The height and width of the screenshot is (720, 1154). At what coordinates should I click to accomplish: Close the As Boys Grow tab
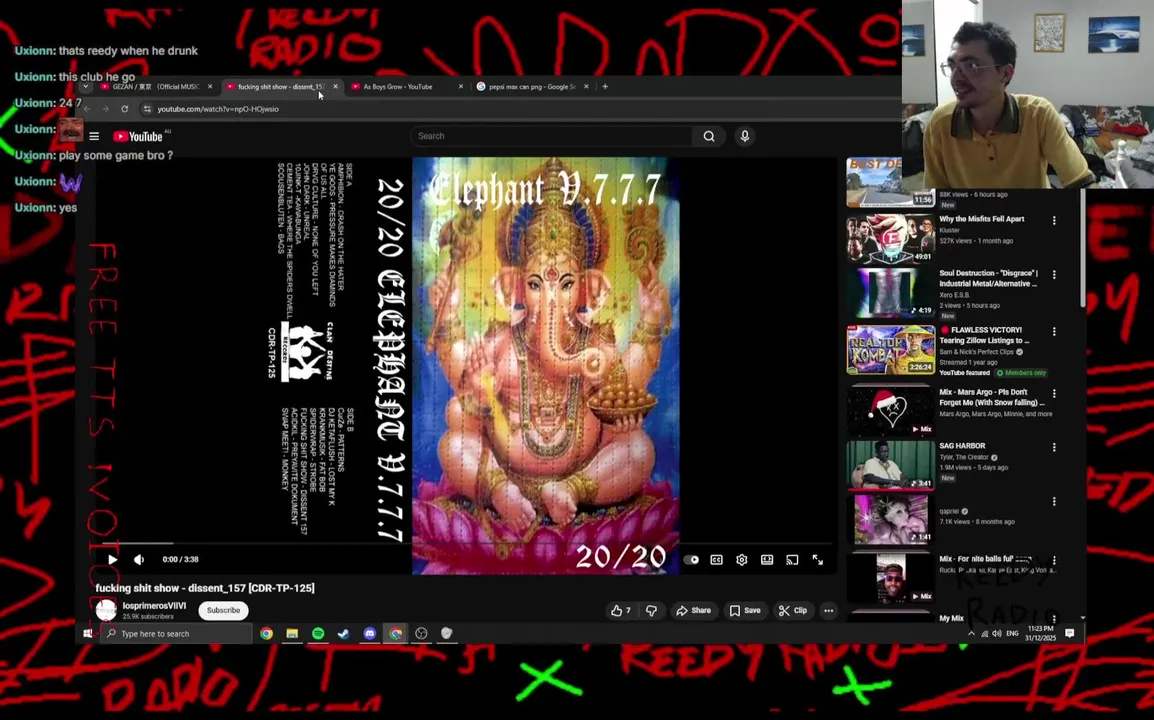coord(461,87)
